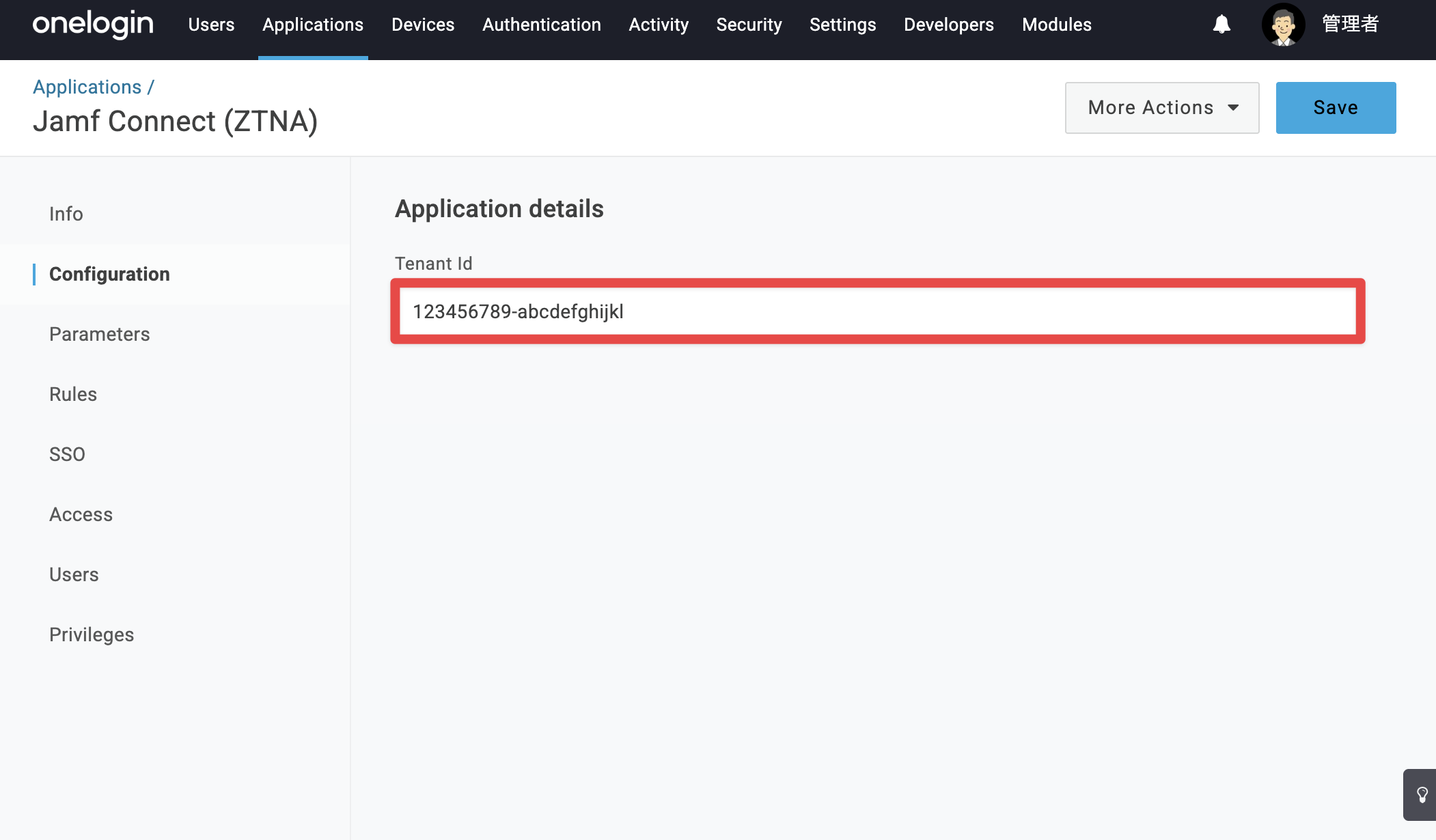Save the application configuration
Screen dimensions: 1436x840
(x=1336, y=108)
